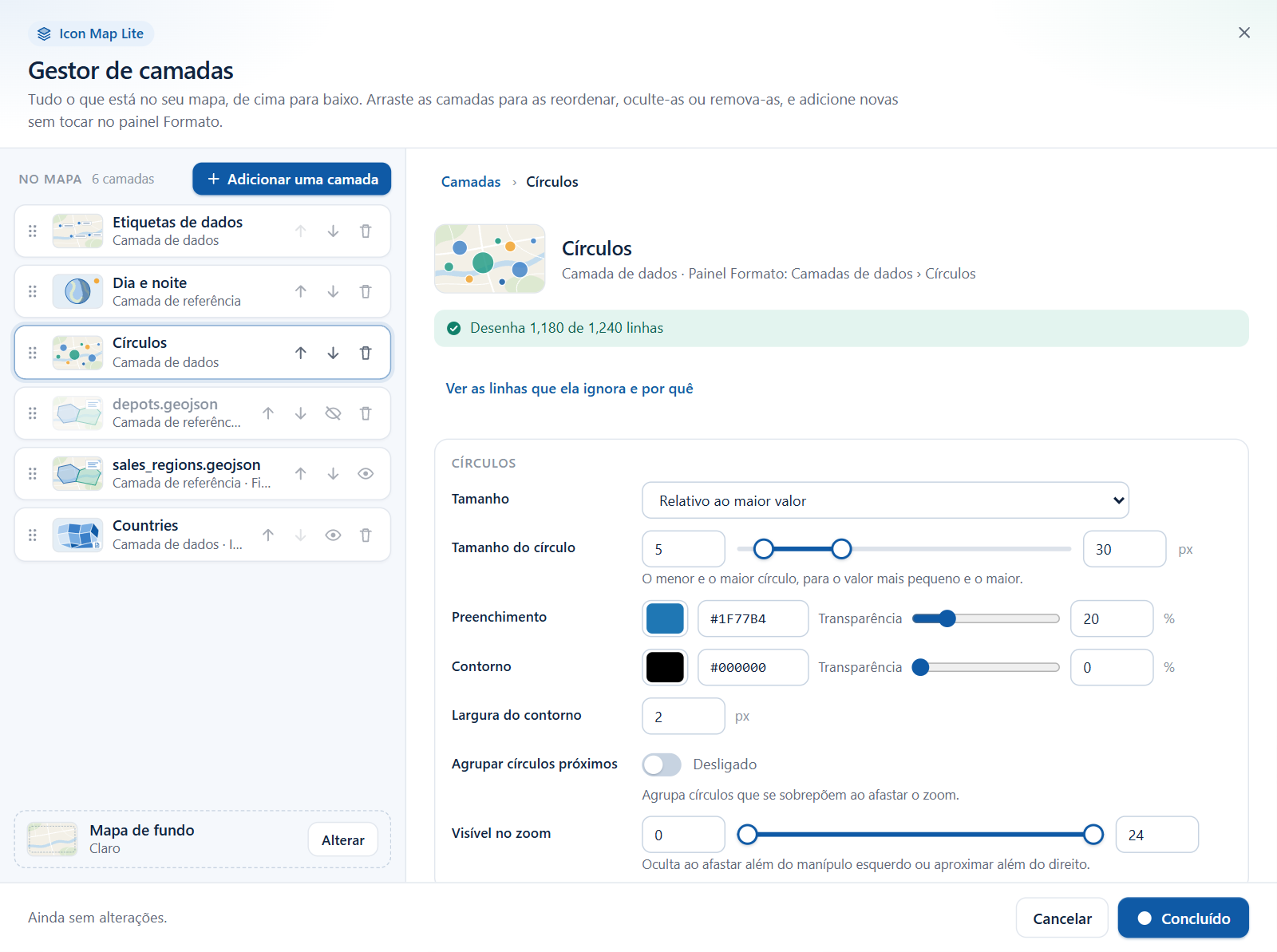Click Adicionar uma camada button
Image resolution: width=1277 pixels, height=952 pixels.
pos(291,179)
